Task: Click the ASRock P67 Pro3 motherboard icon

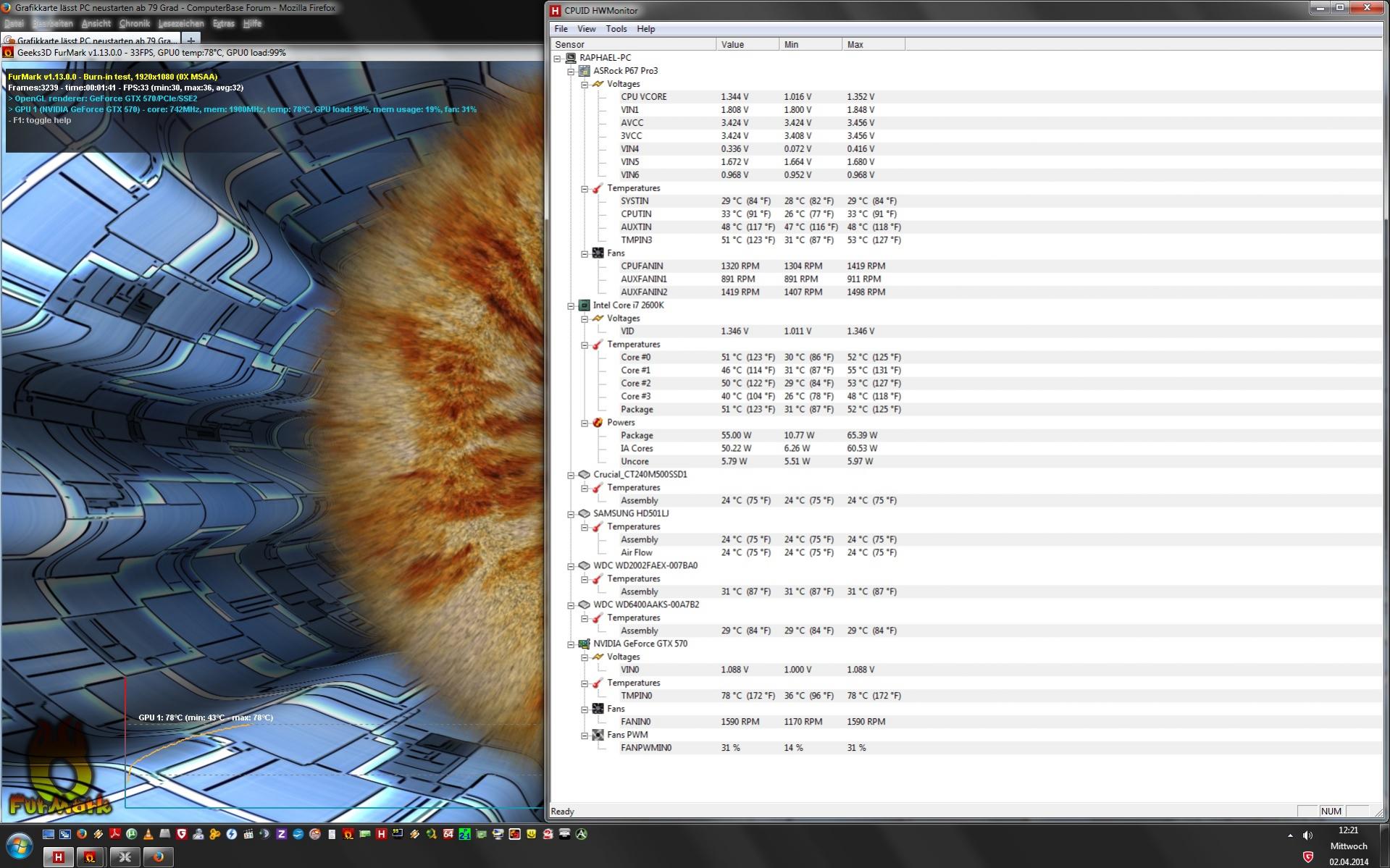Action: click(585, 71)
